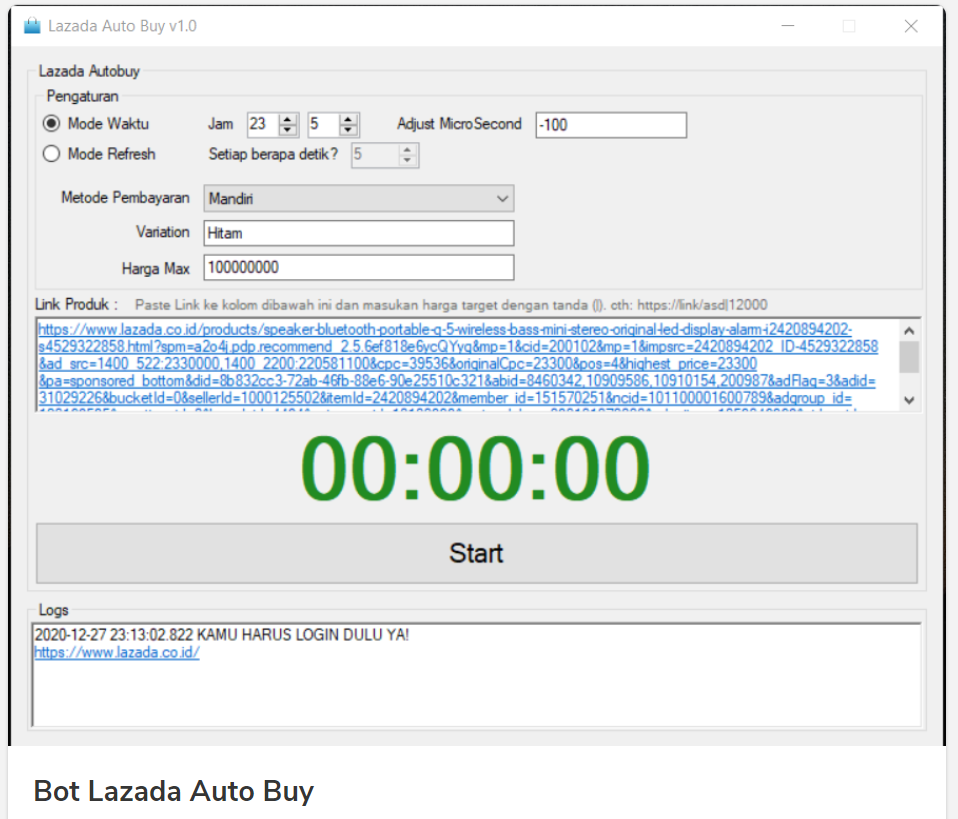Click the Pengaturan group label
958x819 pixels.
click(x=82, y=96)
